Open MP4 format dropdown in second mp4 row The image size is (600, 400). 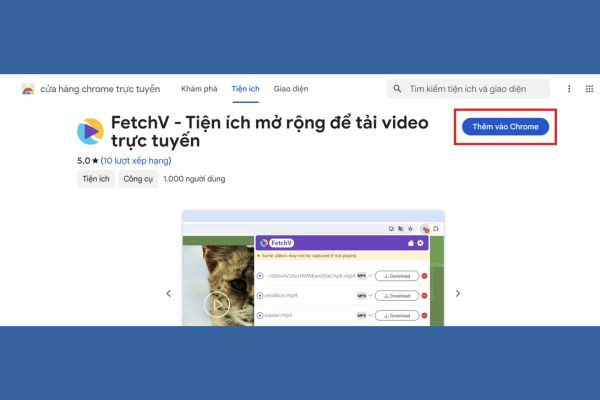(x=364, y=296)
